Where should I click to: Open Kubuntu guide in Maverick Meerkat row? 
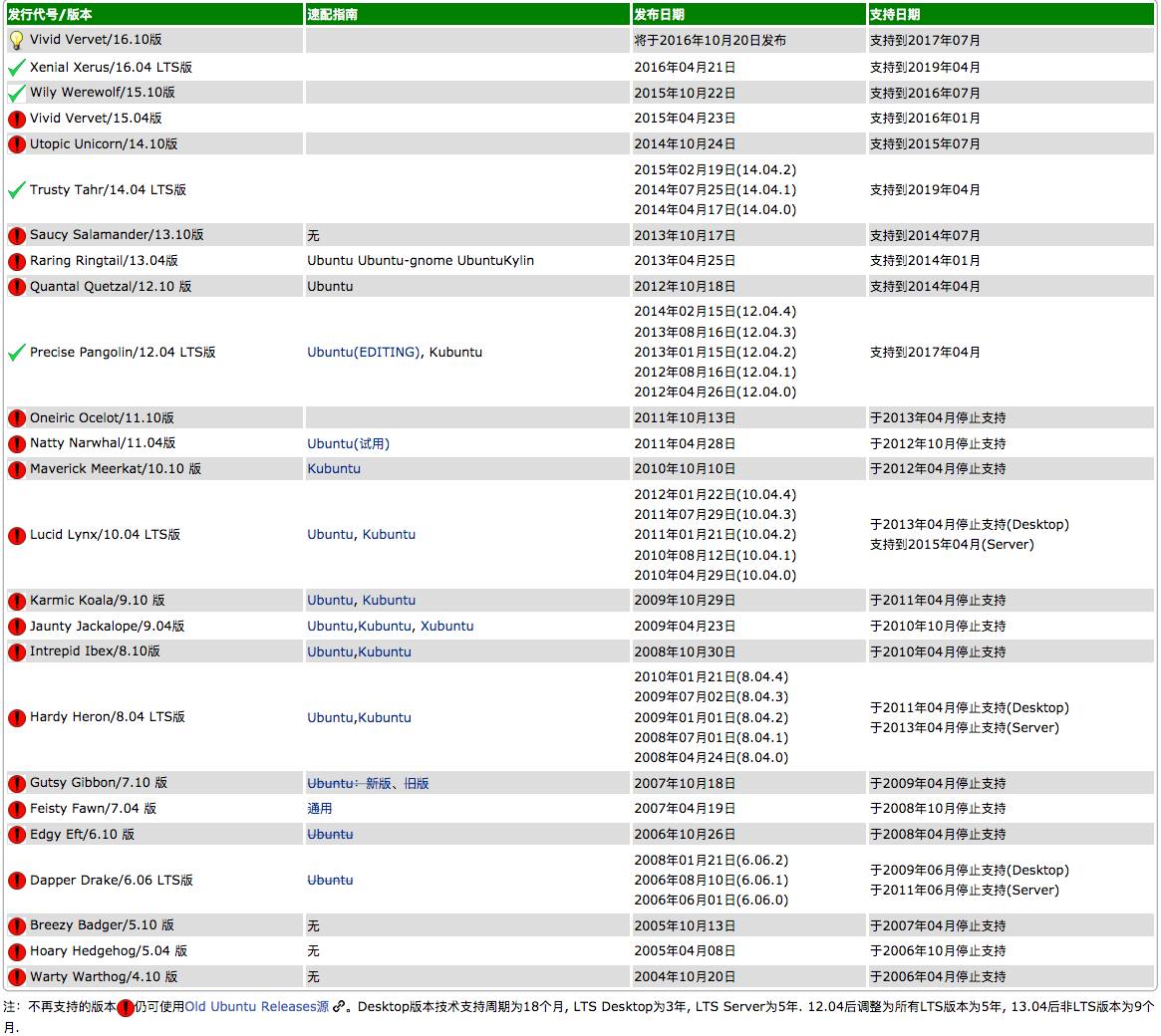[334, 469]
